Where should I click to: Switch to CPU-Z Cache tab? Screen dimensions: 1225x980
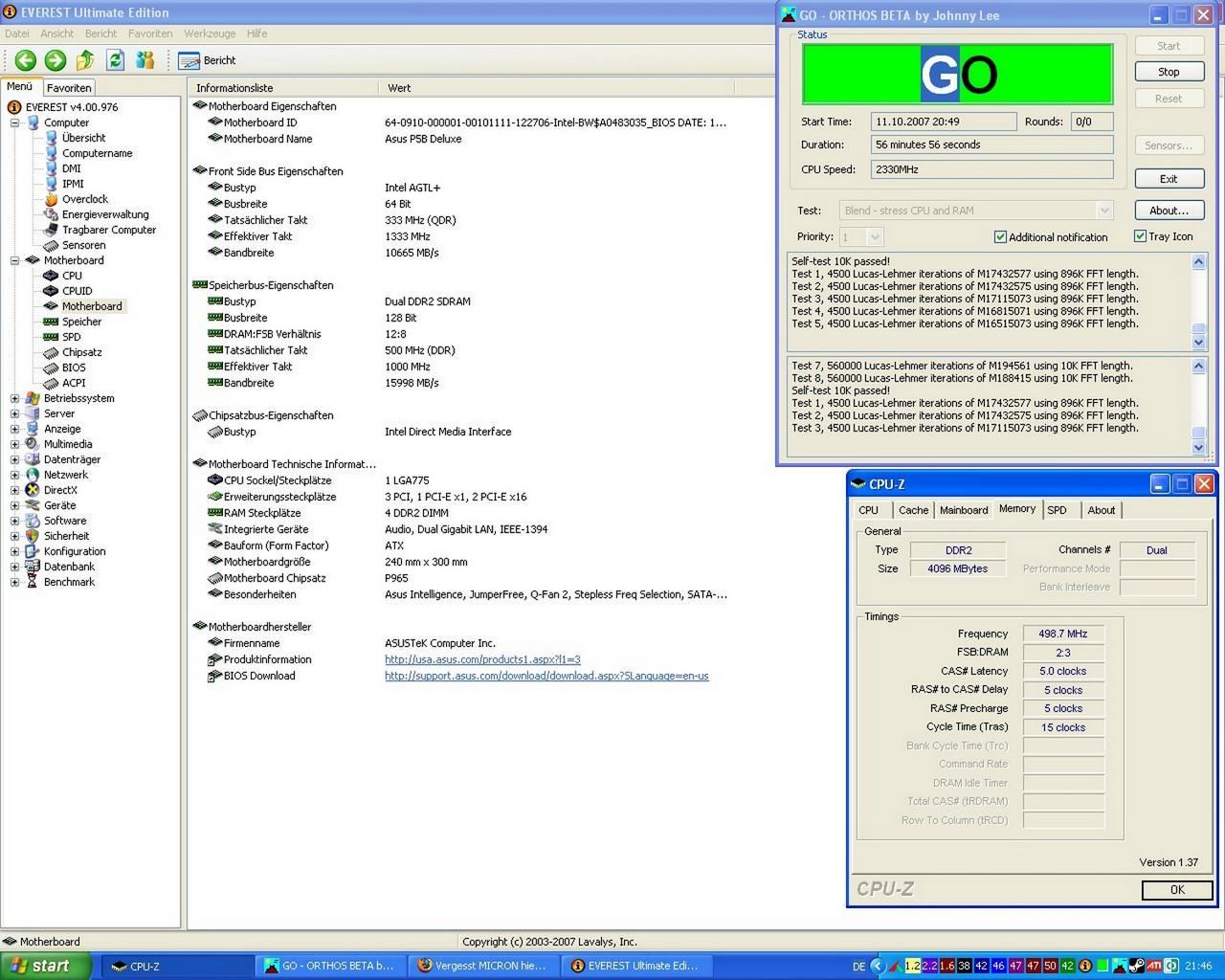click(913, 510)
